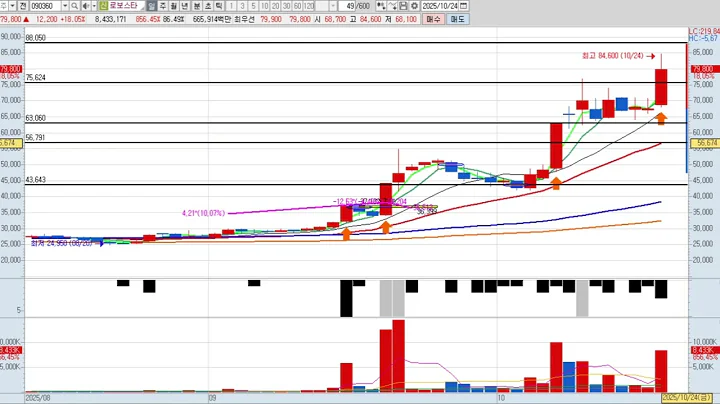720x404 pixels.
Task: Click the 75,624 horizontal line label
Action: (35, 78)
